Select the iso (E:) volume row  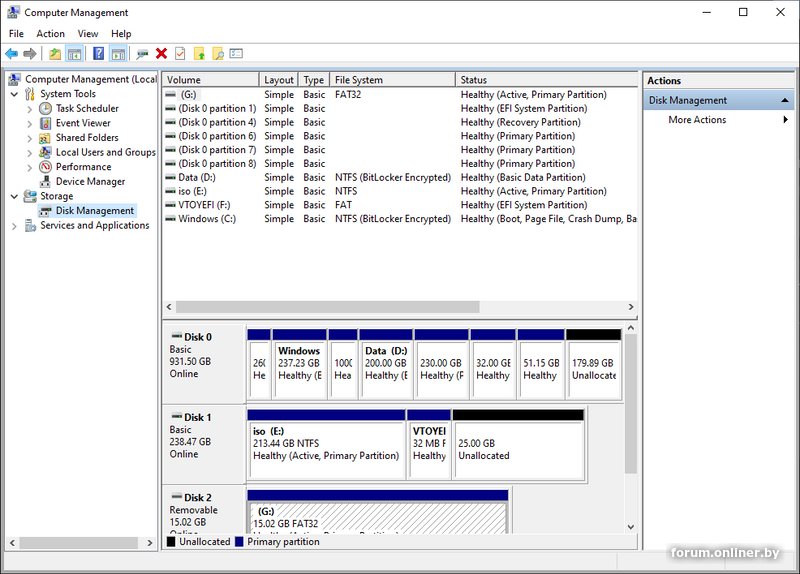(400, 191)
